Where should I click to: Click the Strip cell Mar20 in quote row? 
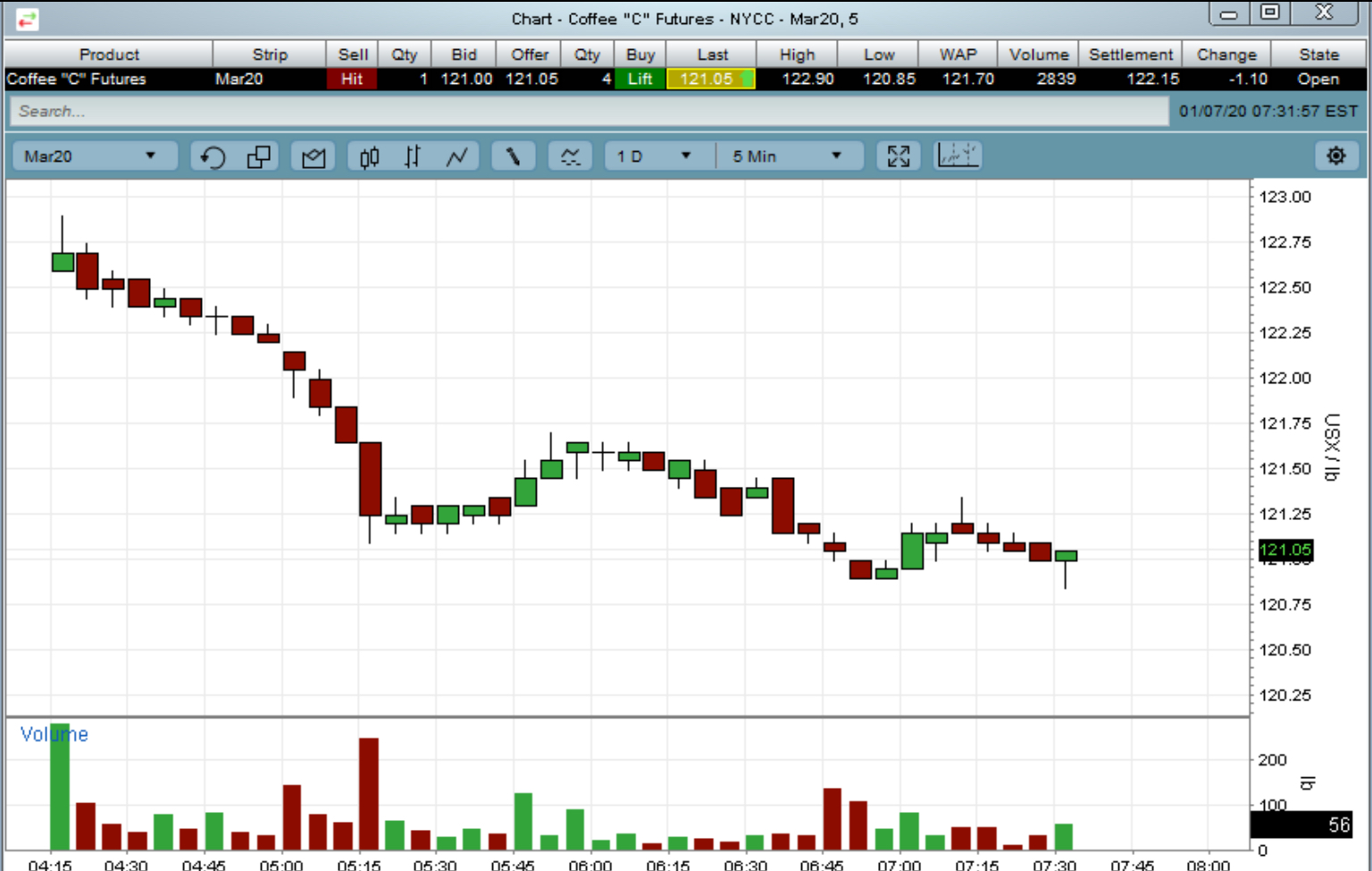[238, 79]
